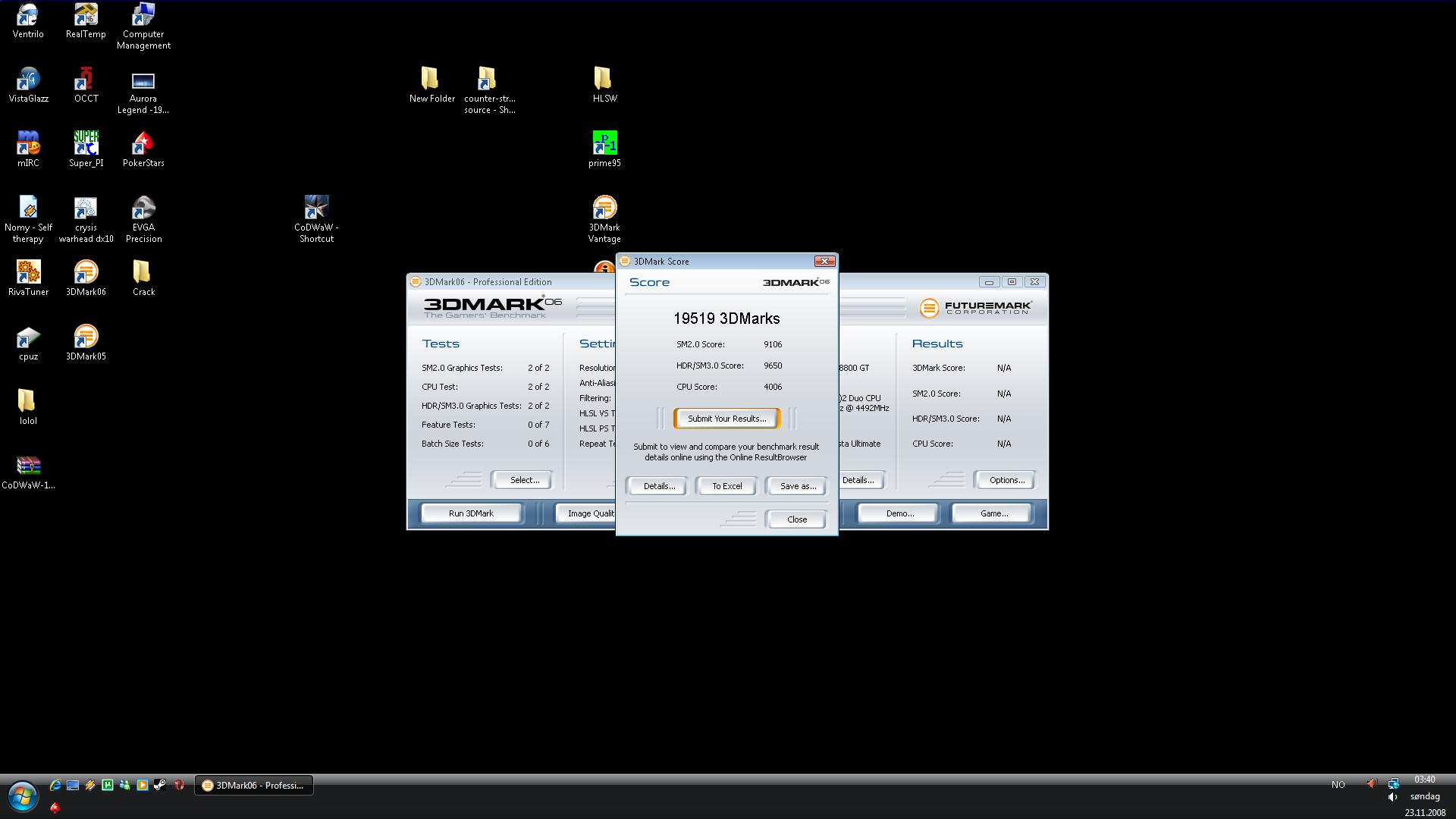Open the clock showing 03:40
Image resolution: width=1456 pixels, height=819 pixels.
tap(1424, 780)
